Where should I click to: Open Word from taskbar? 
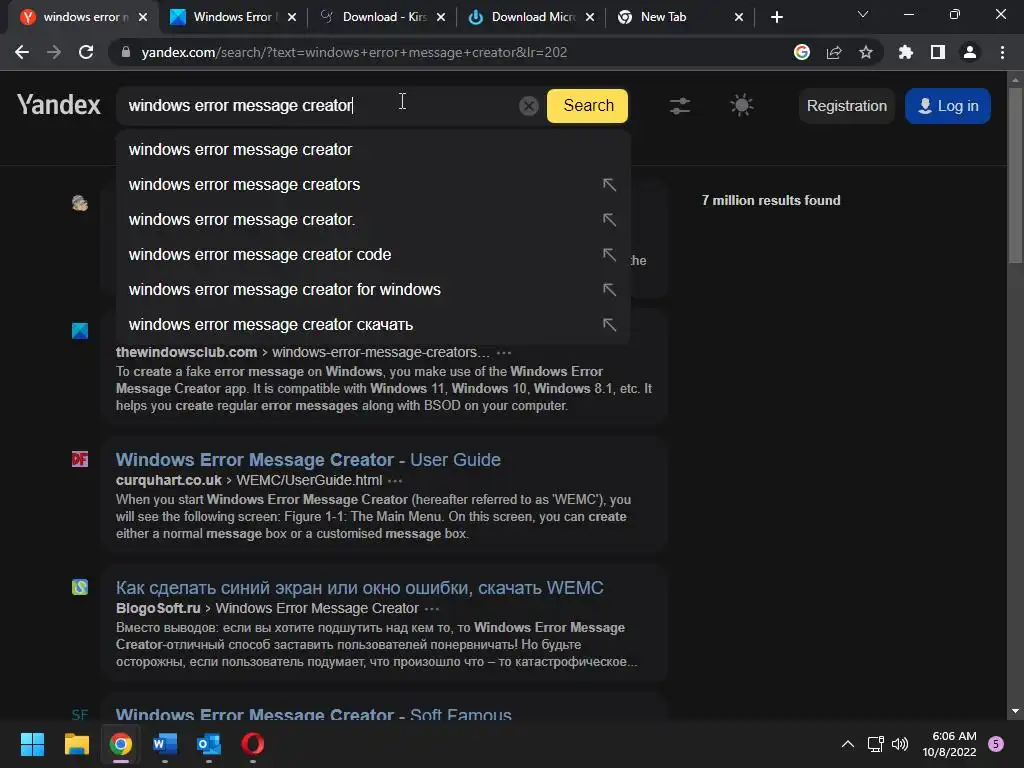(x=165, y=744)
